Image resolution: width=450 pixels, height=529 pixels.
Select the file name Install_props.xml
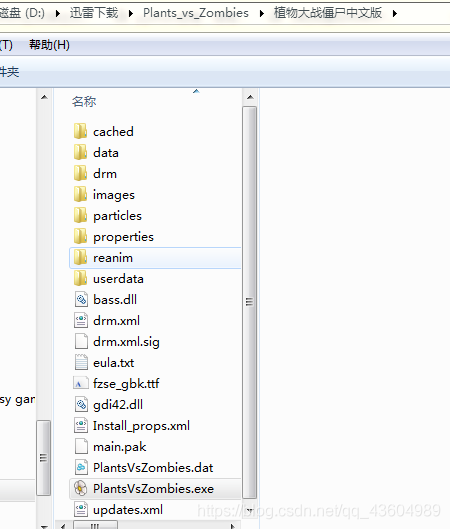(x=141, y=426)
